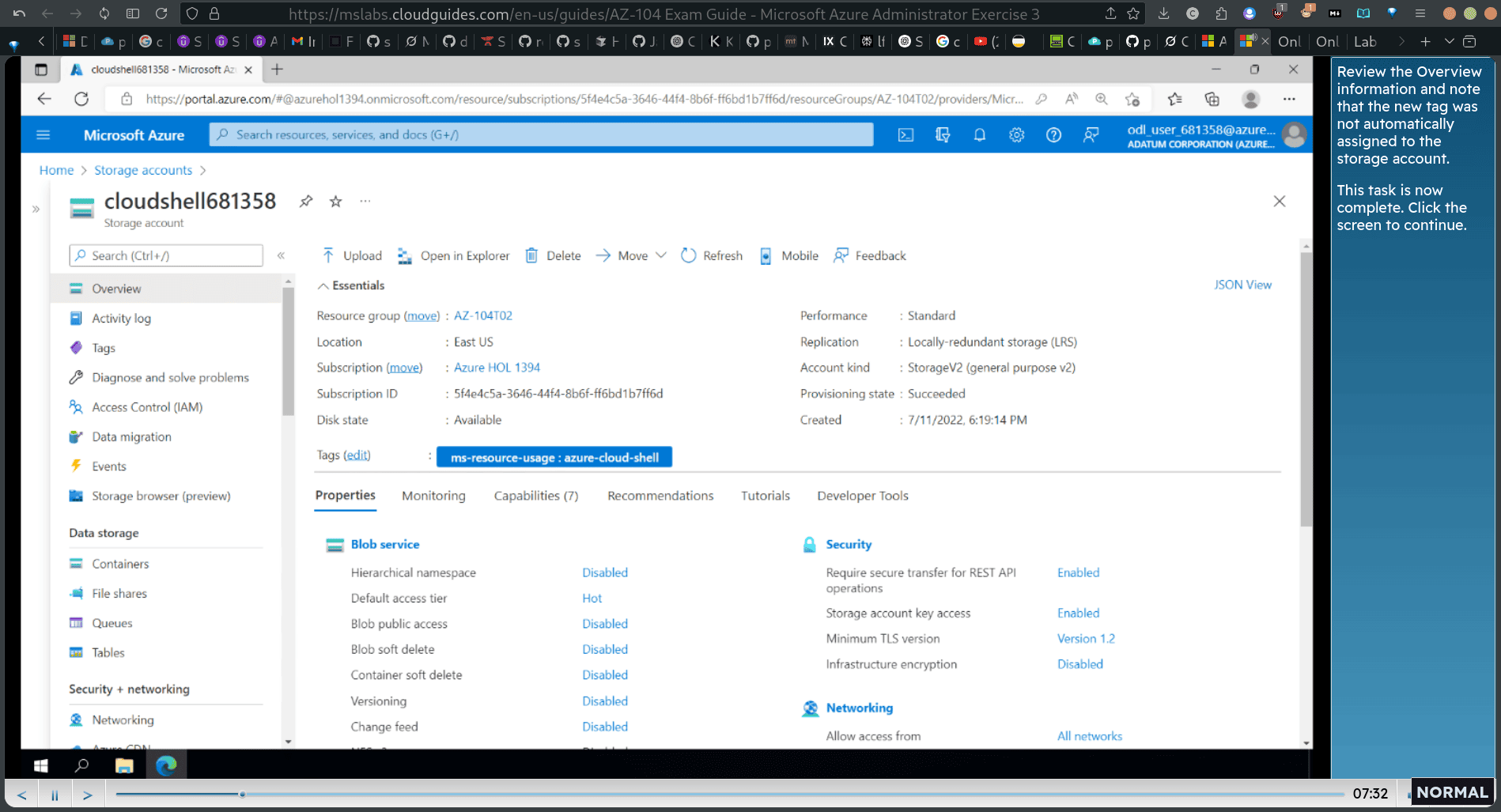
Task: Open Activity log in the left menu
Action: click(x=166, y=319)
